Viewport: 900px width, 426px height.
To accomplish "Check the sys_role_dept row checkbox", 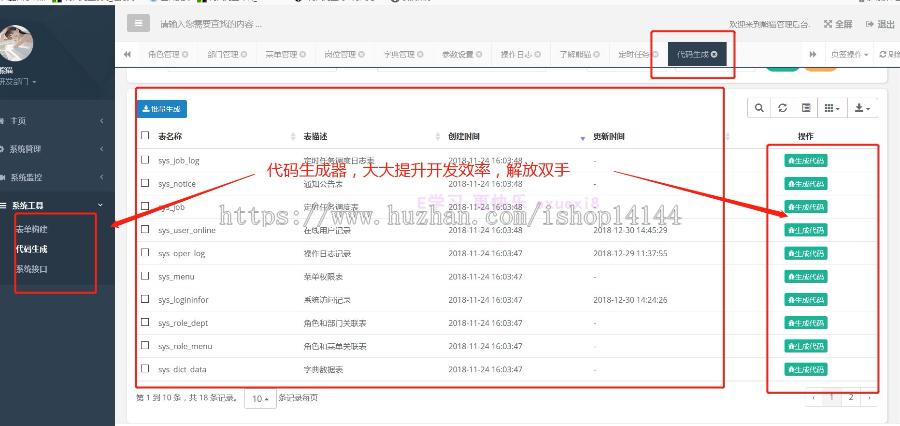I will pos(145,322).
